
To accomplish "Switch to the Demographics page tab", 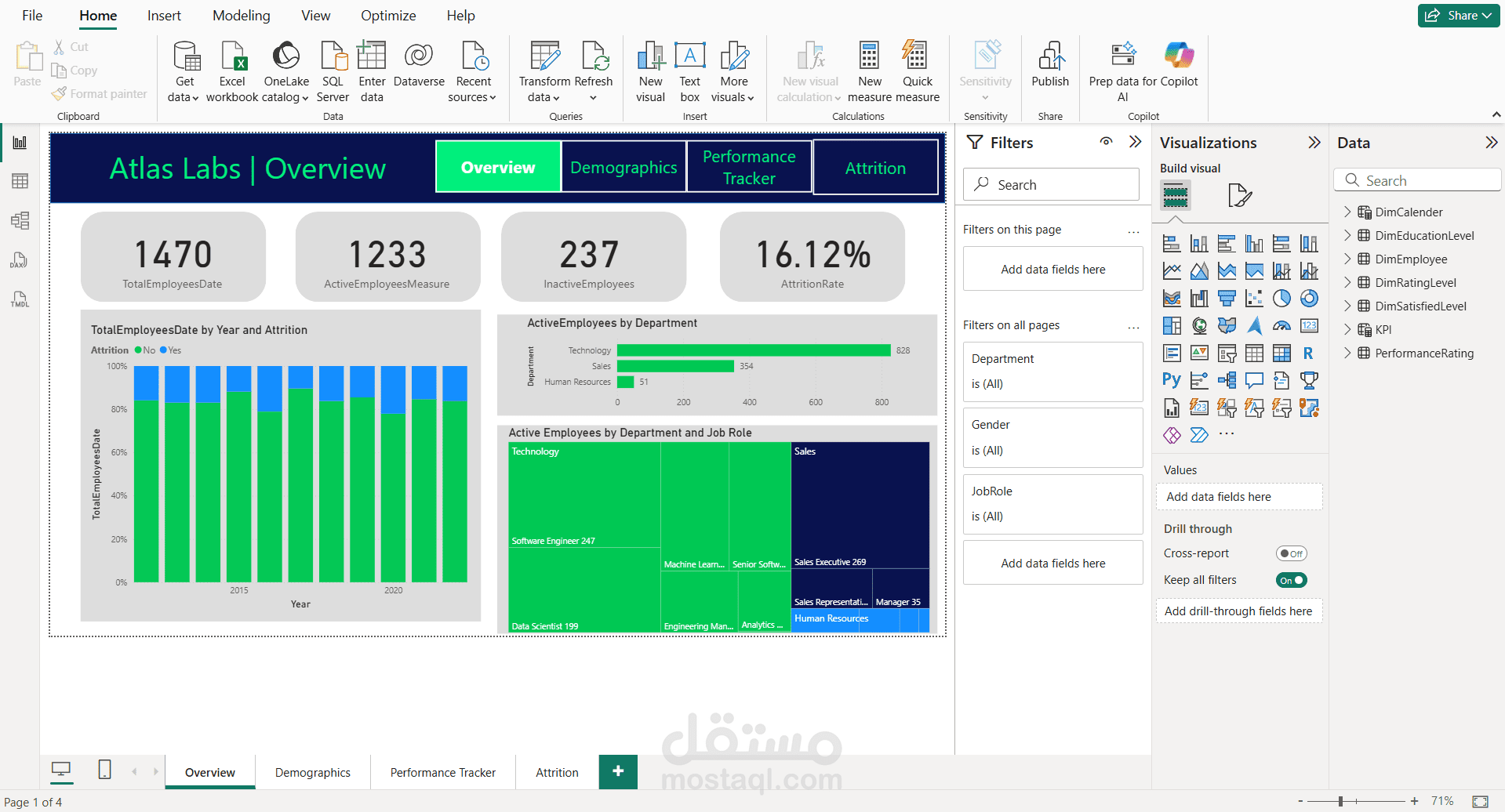I will coord(312,772).
